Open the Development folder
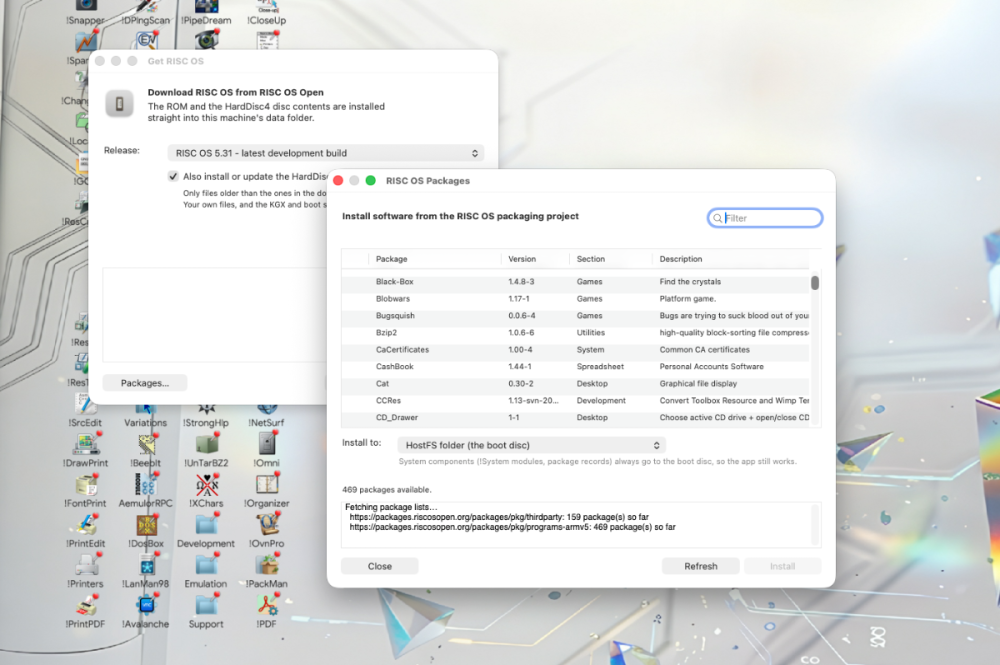 coord(206,525)
